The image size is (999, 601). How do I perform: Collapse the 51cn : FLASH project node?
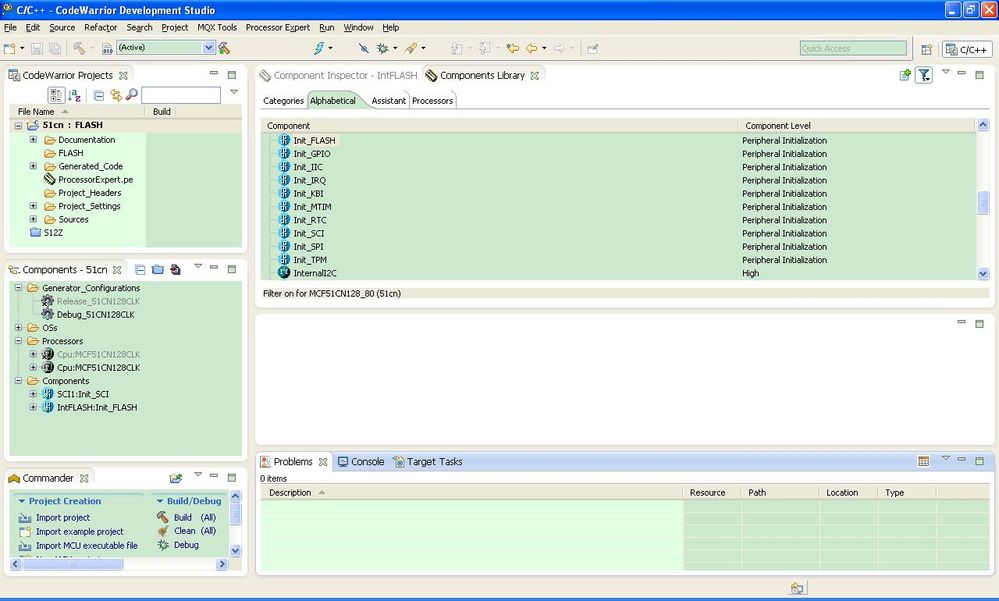[x=18, y=126]
